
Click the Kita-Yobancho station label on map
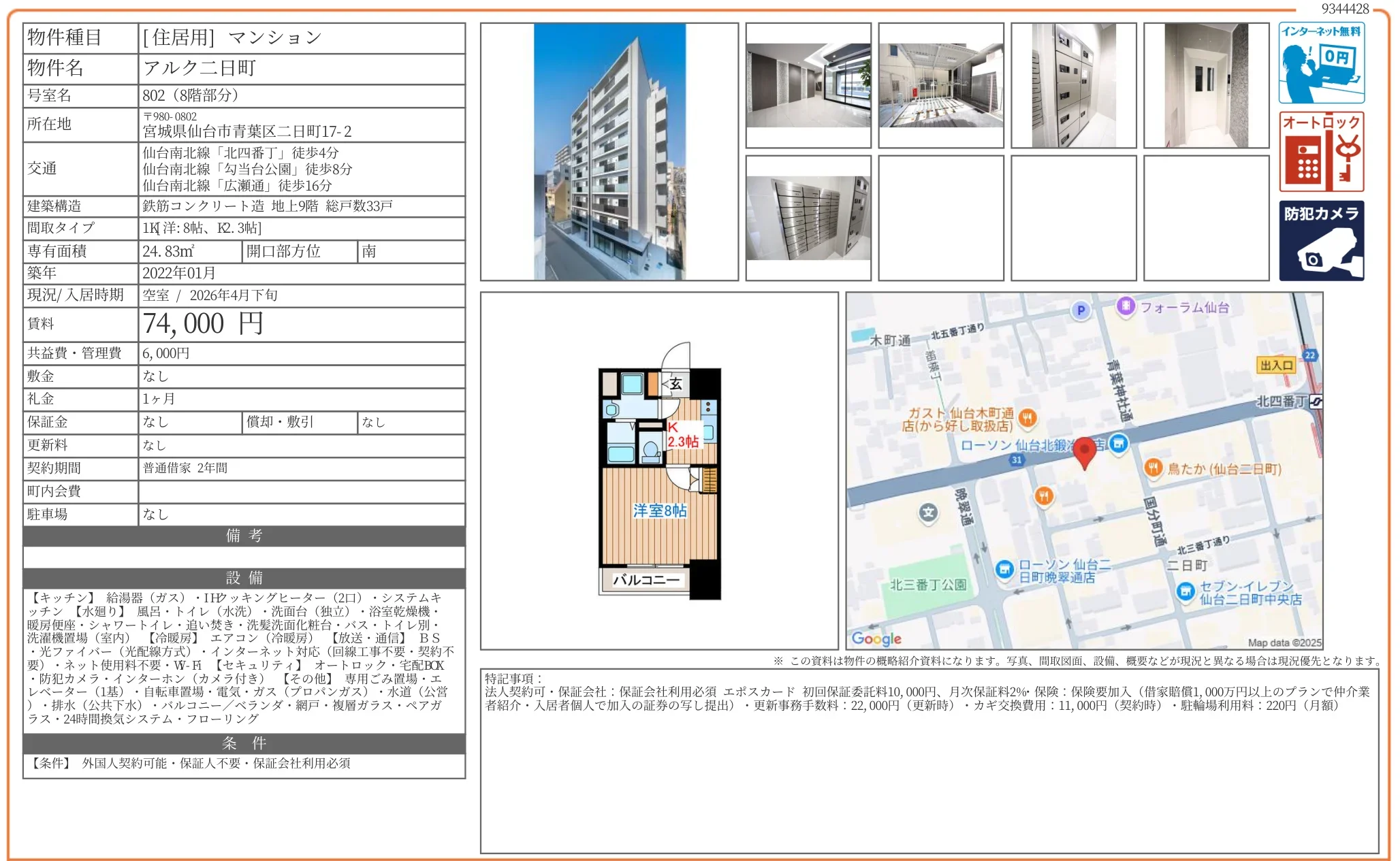point(1282,402)
